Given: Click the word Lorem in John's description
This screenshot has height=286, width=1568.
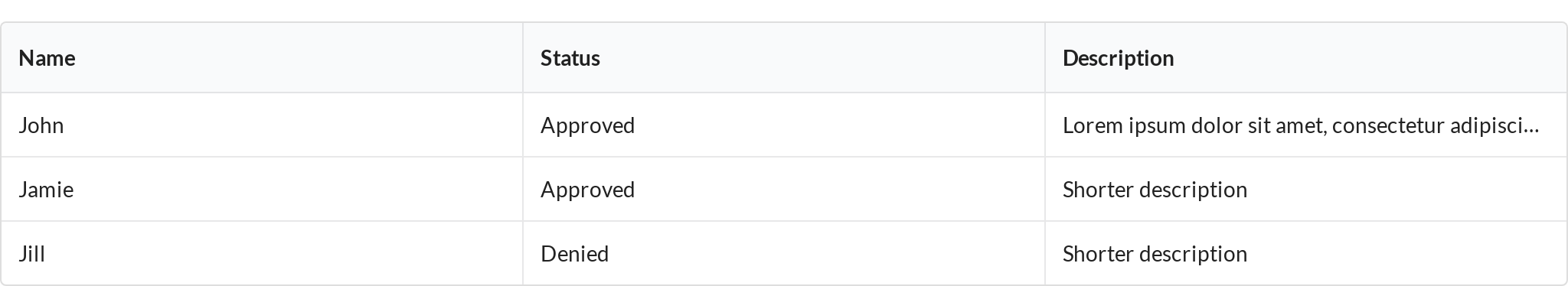Looking at the screenshot, I should (1093, 125).
